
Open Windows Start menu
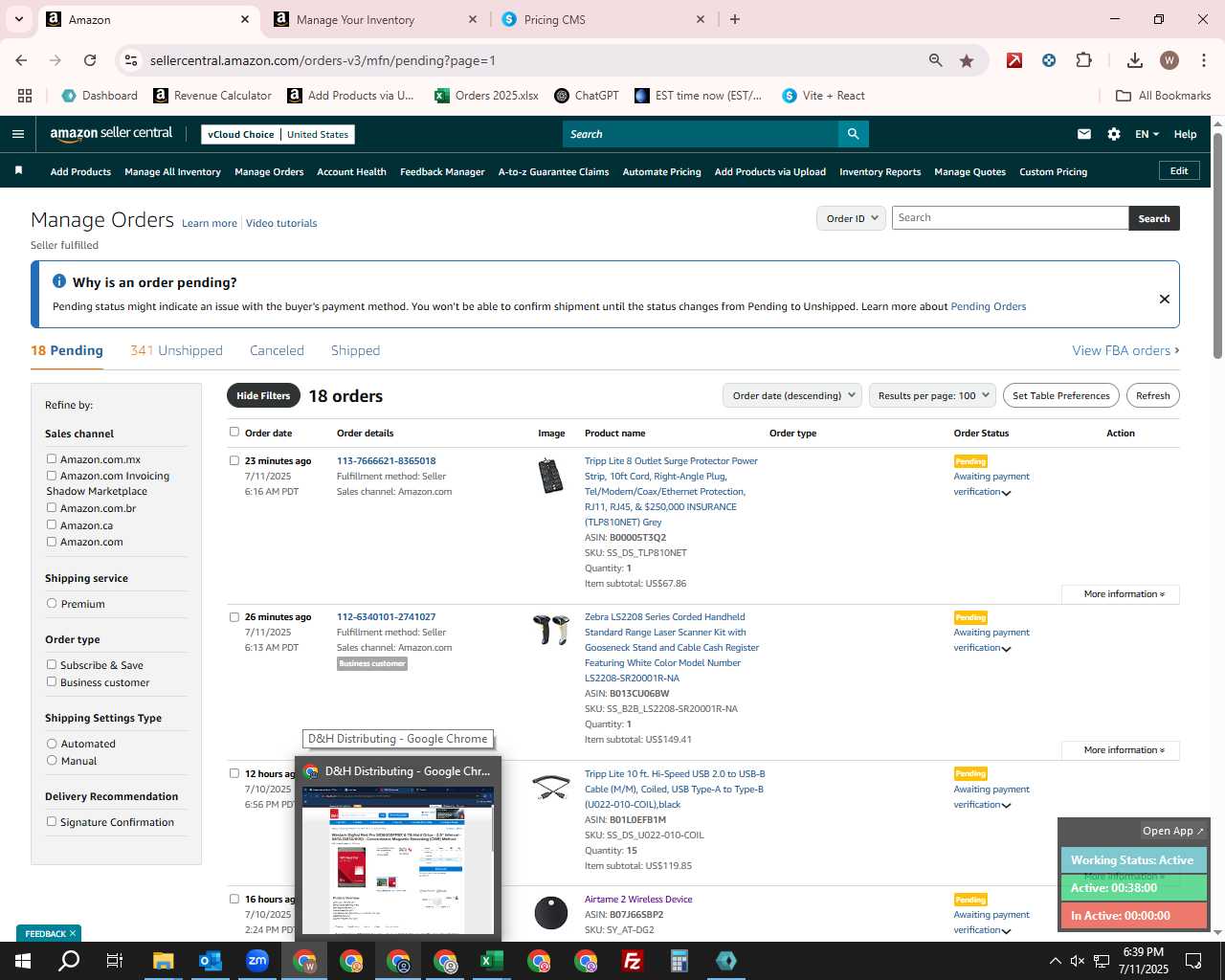pos(22,961)
